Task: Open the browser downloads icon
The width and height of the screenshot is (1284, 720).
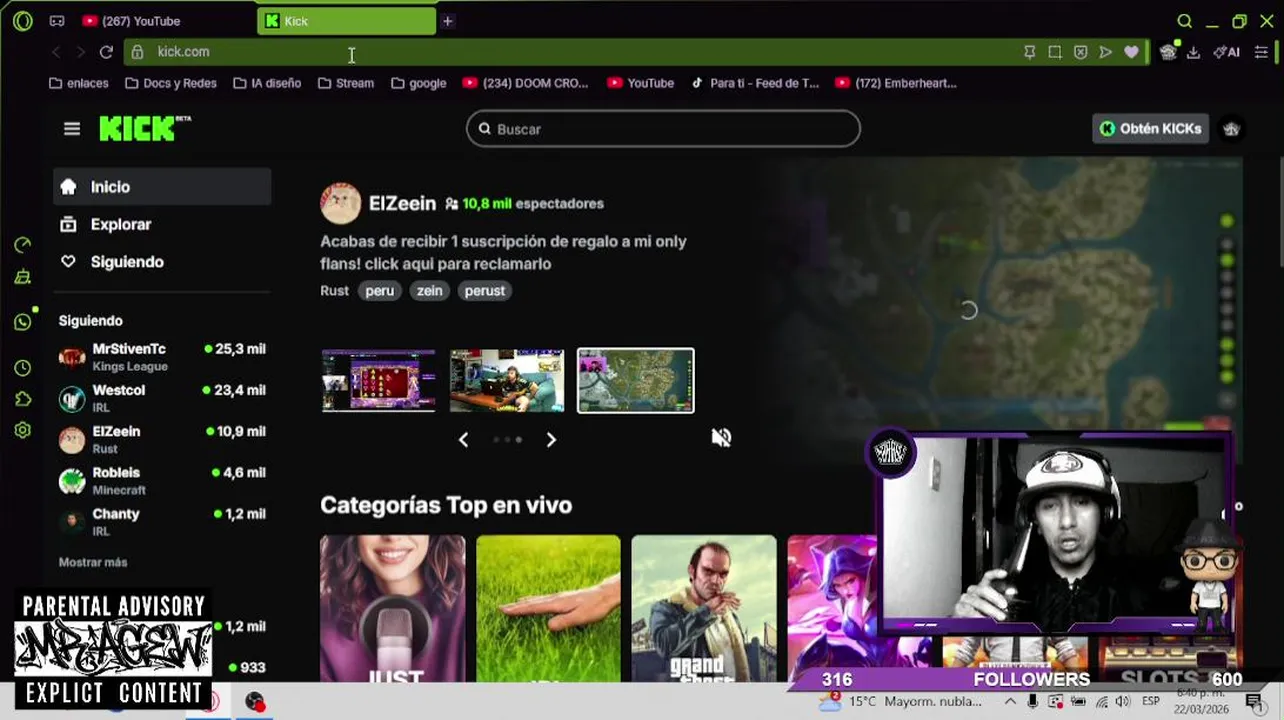Action: click(1193, 52)
